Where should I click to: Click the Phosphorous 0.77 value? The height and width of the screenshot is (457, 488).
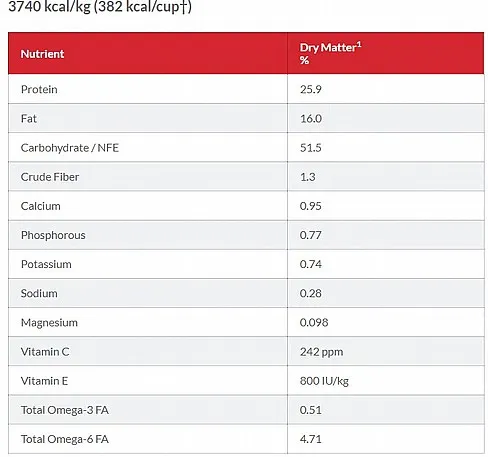pyautogui.click(x=310, y=235)
